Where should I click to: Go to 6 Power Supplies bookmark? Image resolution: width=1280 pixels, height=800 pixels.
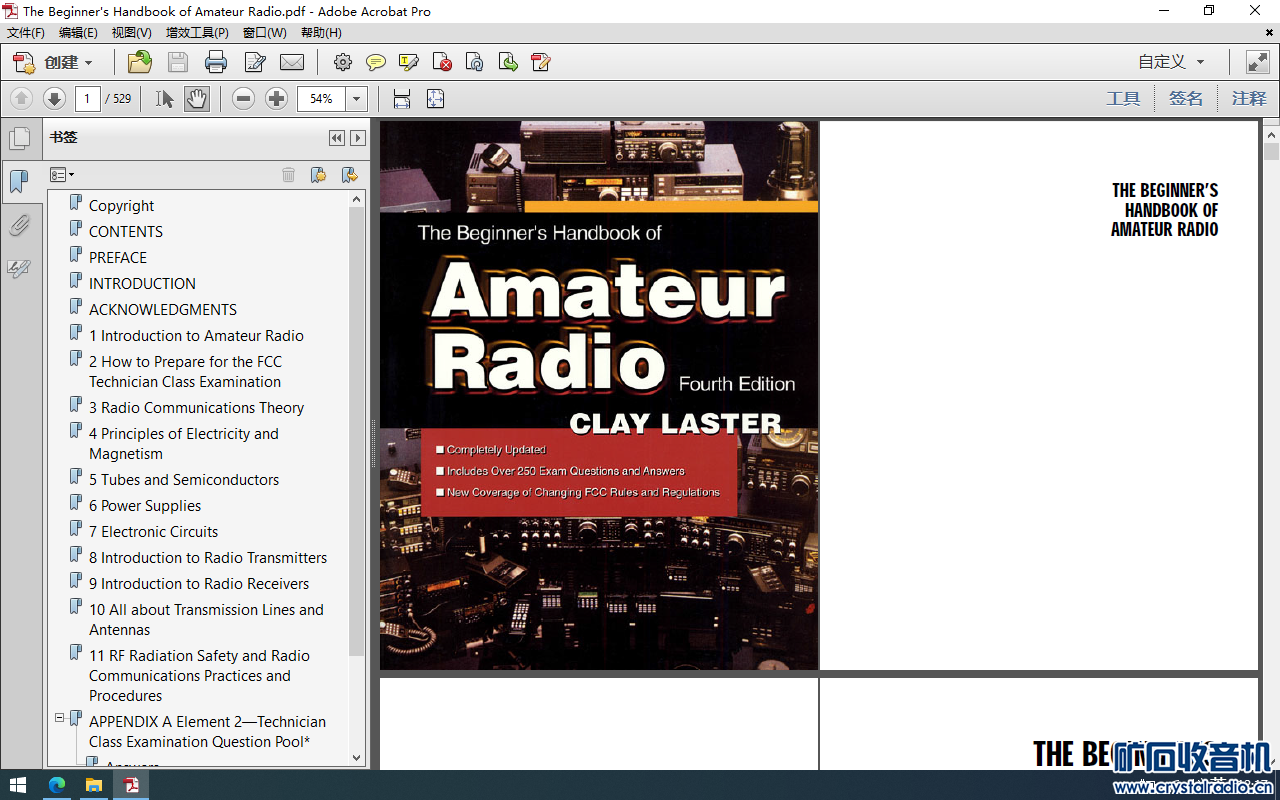145,506
